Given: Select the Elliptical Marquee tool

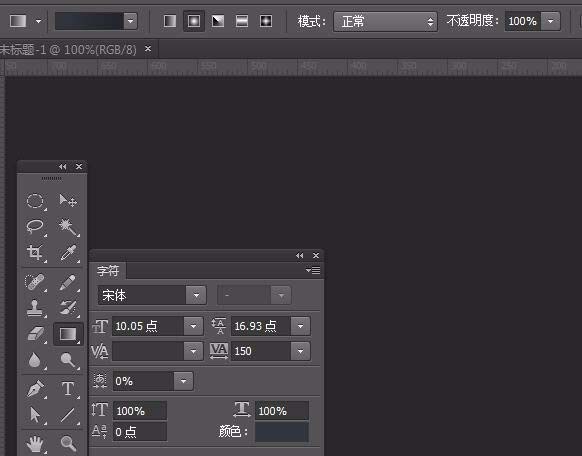Looking at the screenshot, I should coord(35,201).
